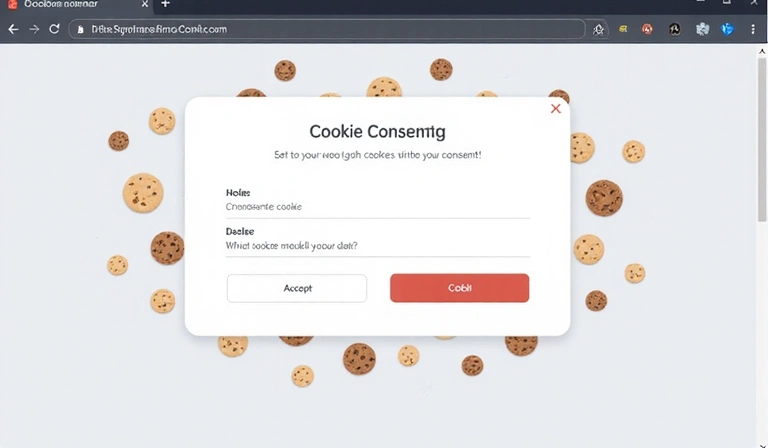768x448 pixels.
Task: Click the yellow extension icon in toolbar
Action: (623, 29)
